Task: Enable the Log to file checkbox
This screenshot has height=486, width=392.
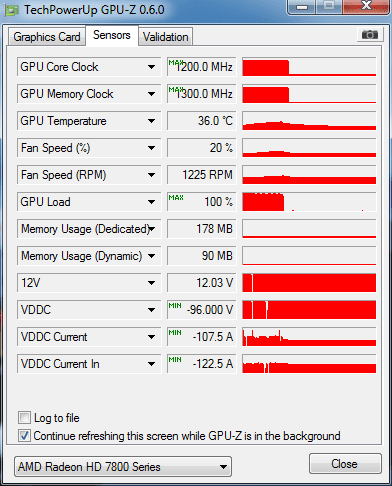Action: click(x=24, y=417)
